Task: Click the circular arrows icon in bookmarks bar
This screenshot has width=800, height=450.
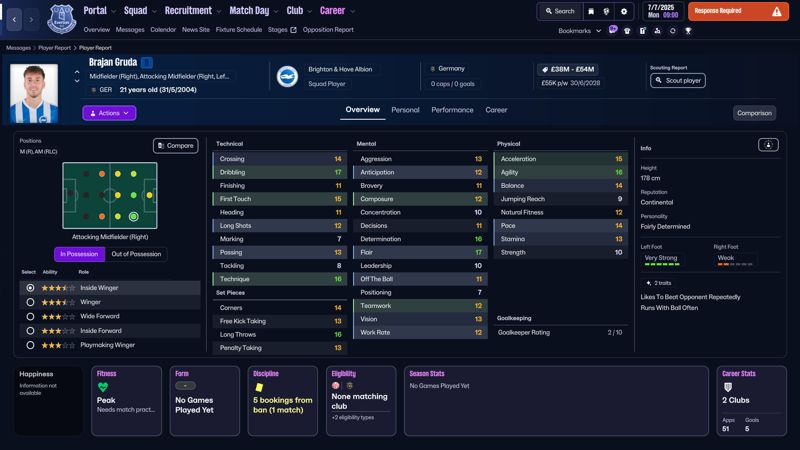Action: click(672, 31)
